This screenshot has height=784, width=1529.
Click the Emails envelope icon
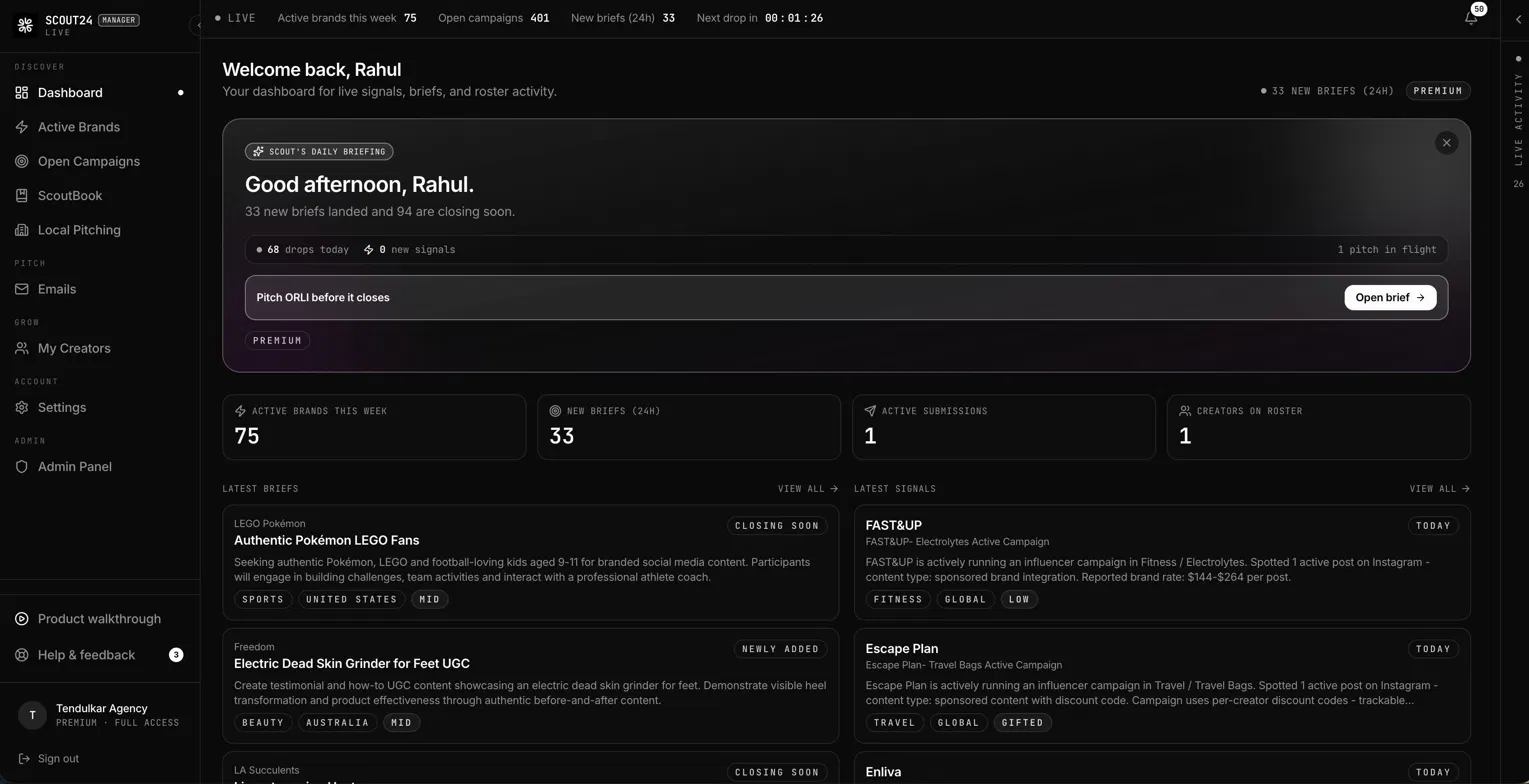click(21, 289)
